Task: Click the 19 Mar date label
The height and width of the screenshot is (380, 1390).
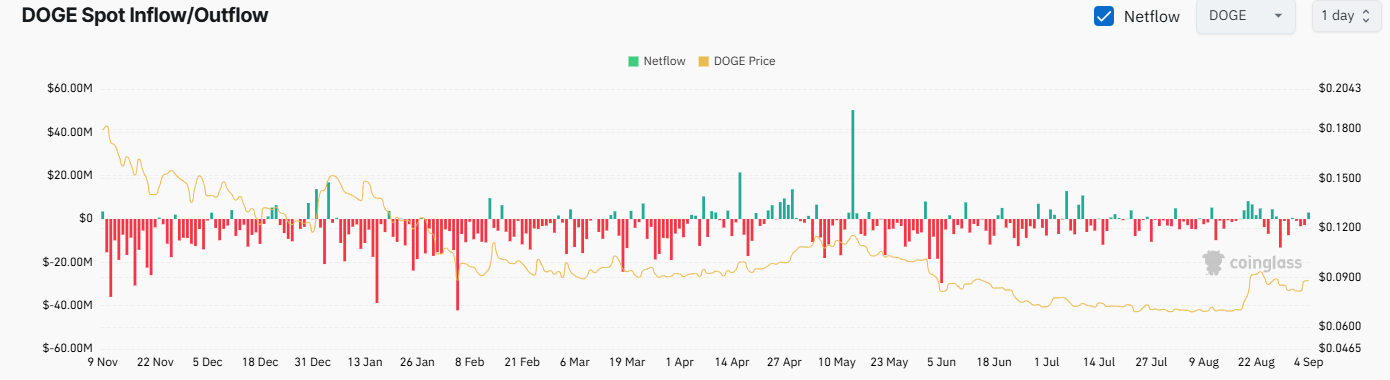Action: click(x=626, y=362)
